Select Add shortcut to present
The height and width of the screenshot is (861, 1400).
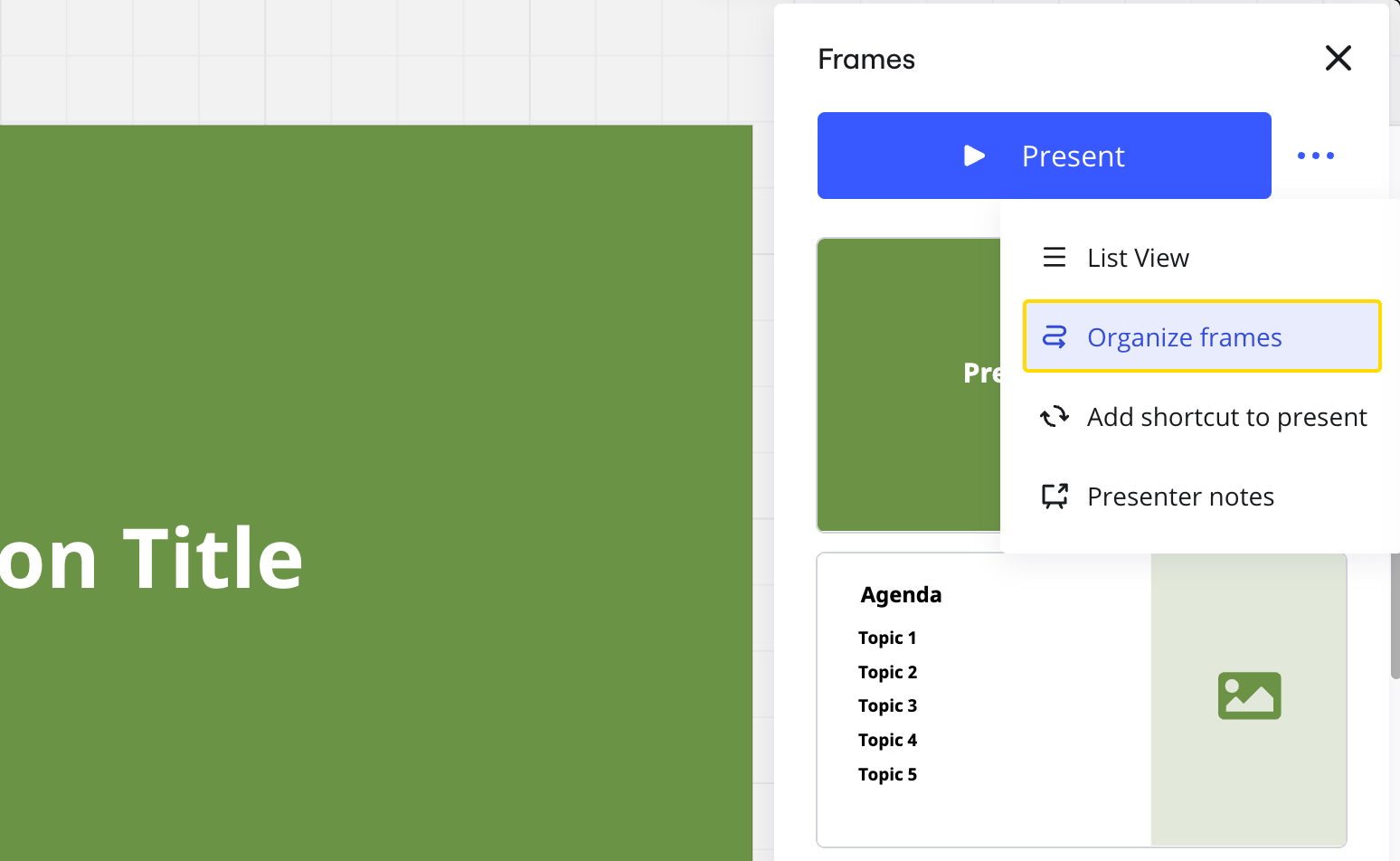pyautogui.click(x=1226, y=416)
